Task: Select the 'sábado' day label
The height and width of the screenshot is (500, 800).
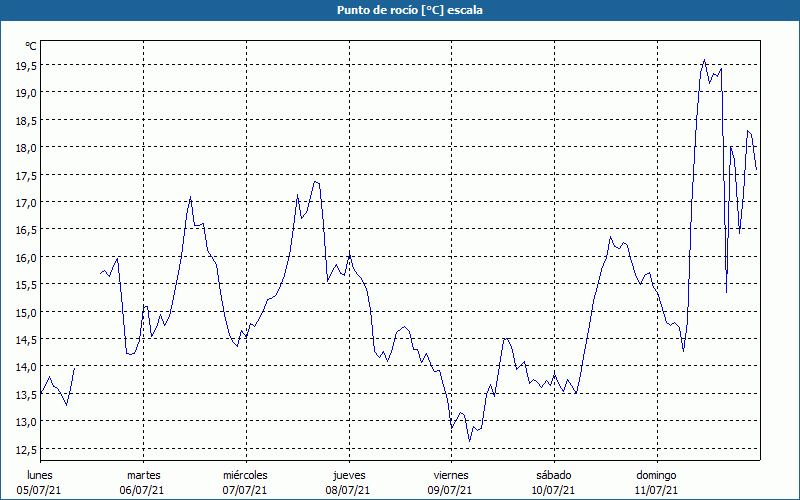Action: (554, 475)
